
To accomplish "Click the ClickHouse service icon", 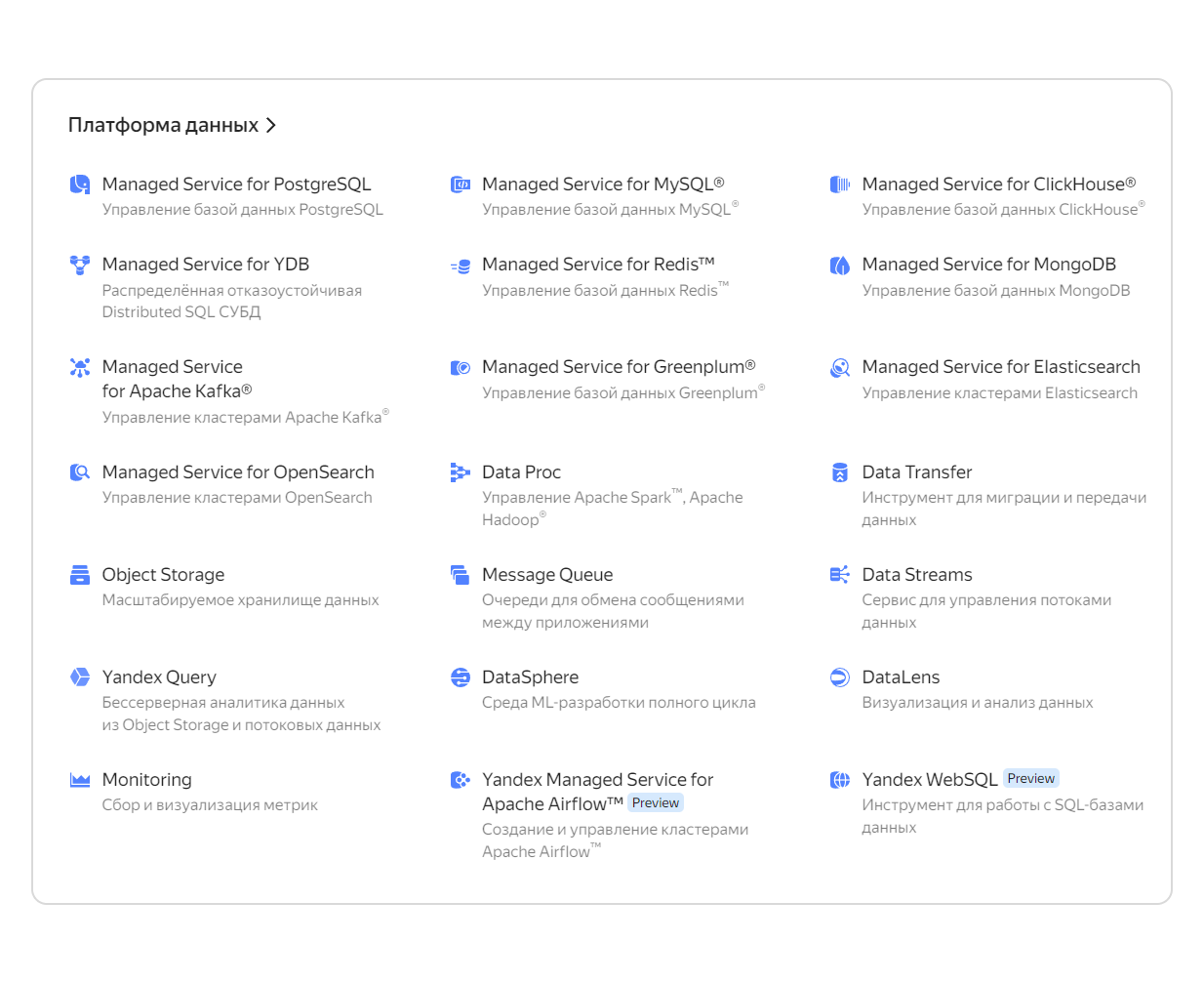I will pos(840,184).
